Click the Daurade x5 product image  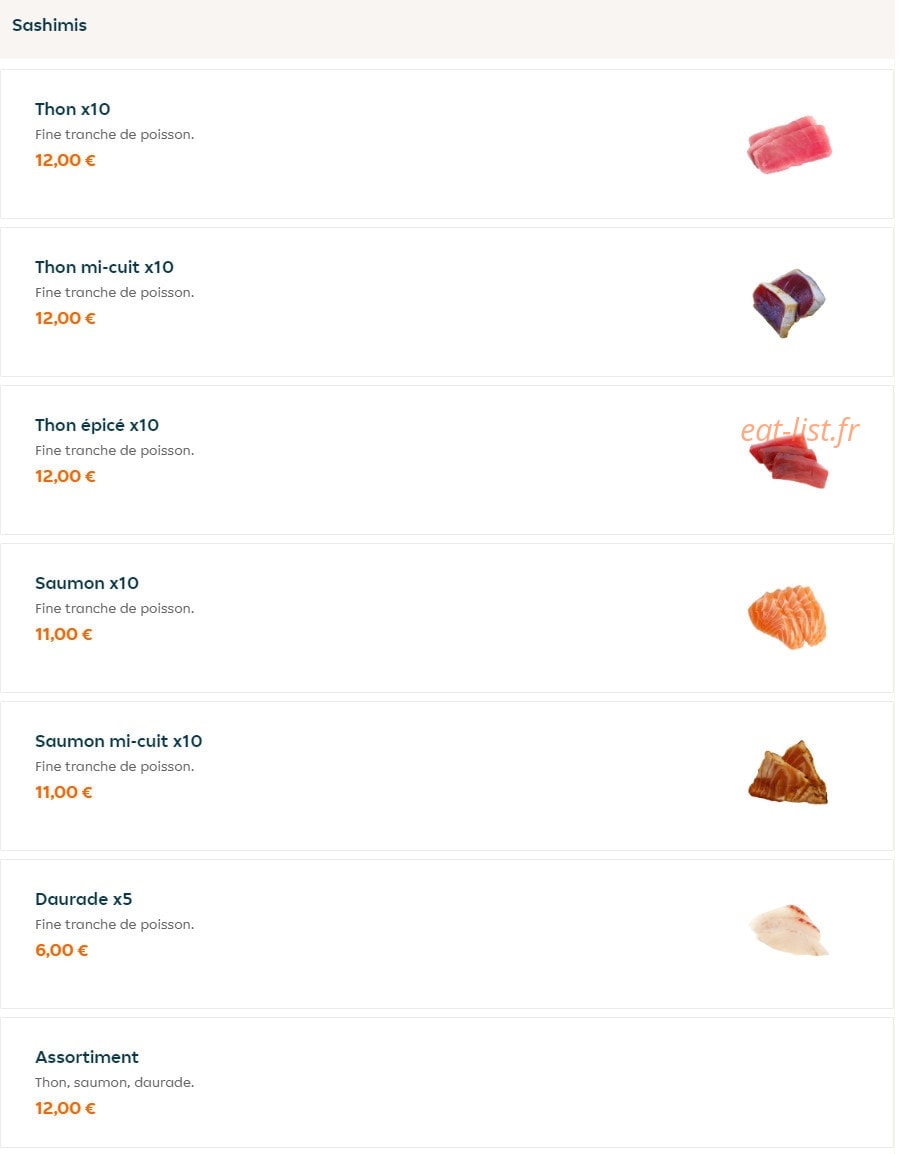[788, 930]
